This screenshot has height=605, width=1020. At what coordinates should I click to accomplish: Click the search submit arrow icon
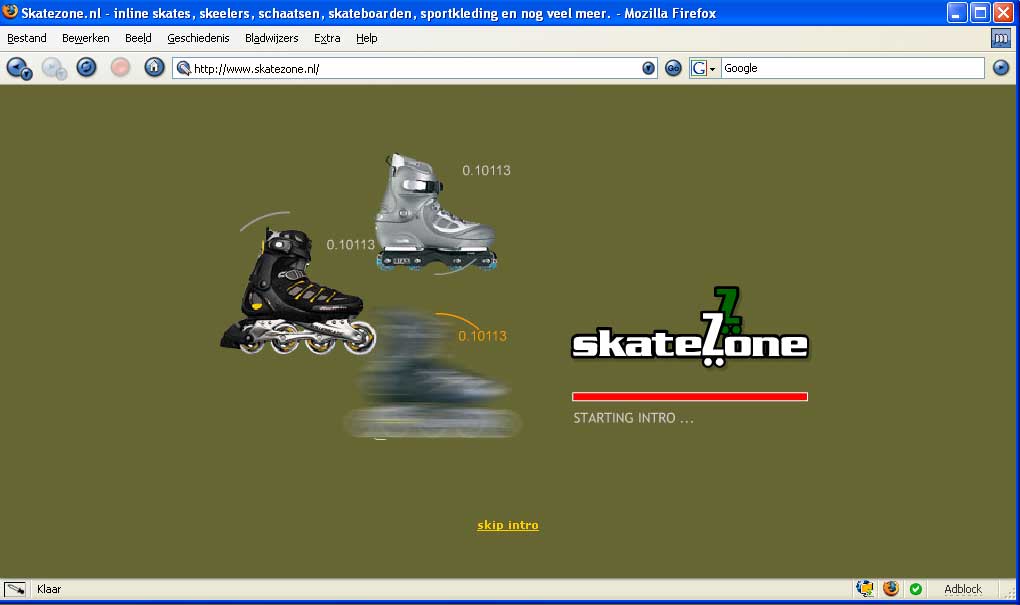click(1001, 68)
